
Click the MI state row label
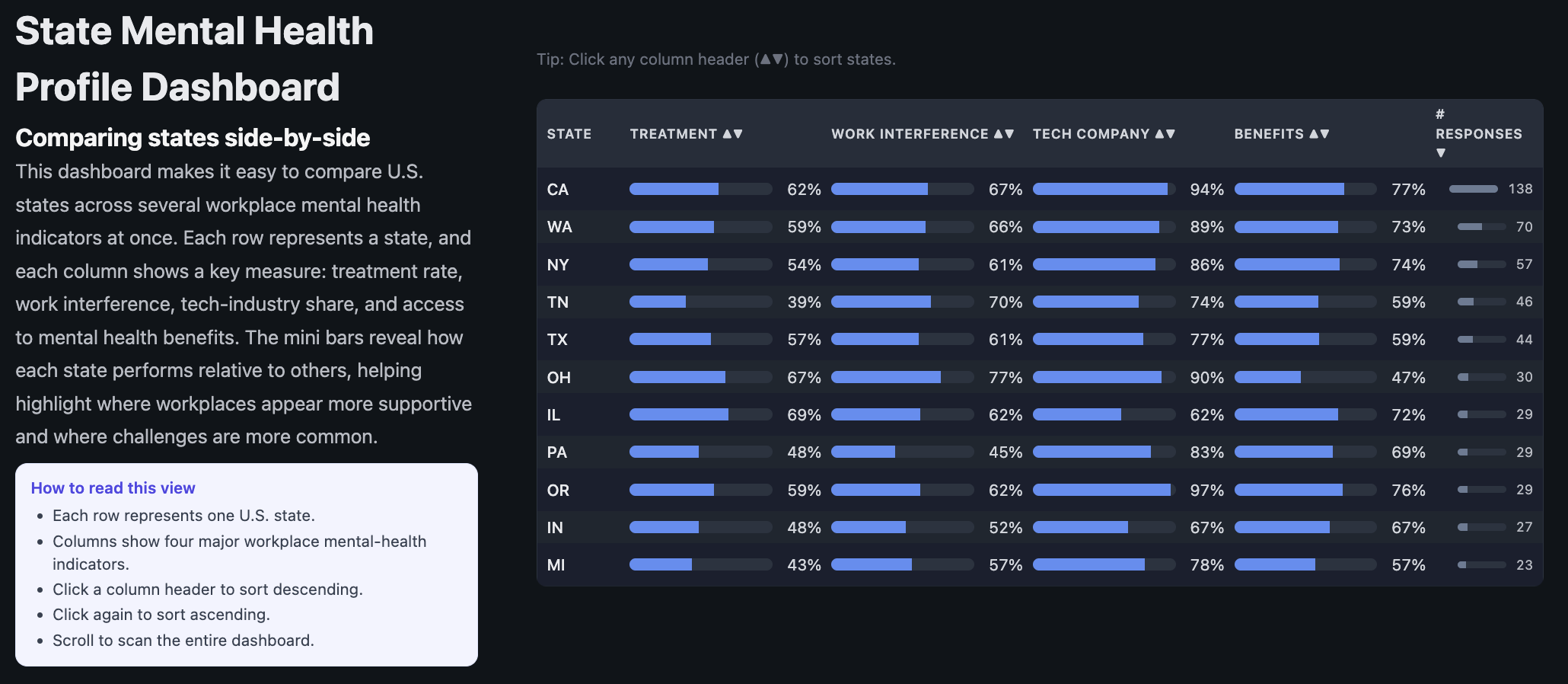click(556, 565)
